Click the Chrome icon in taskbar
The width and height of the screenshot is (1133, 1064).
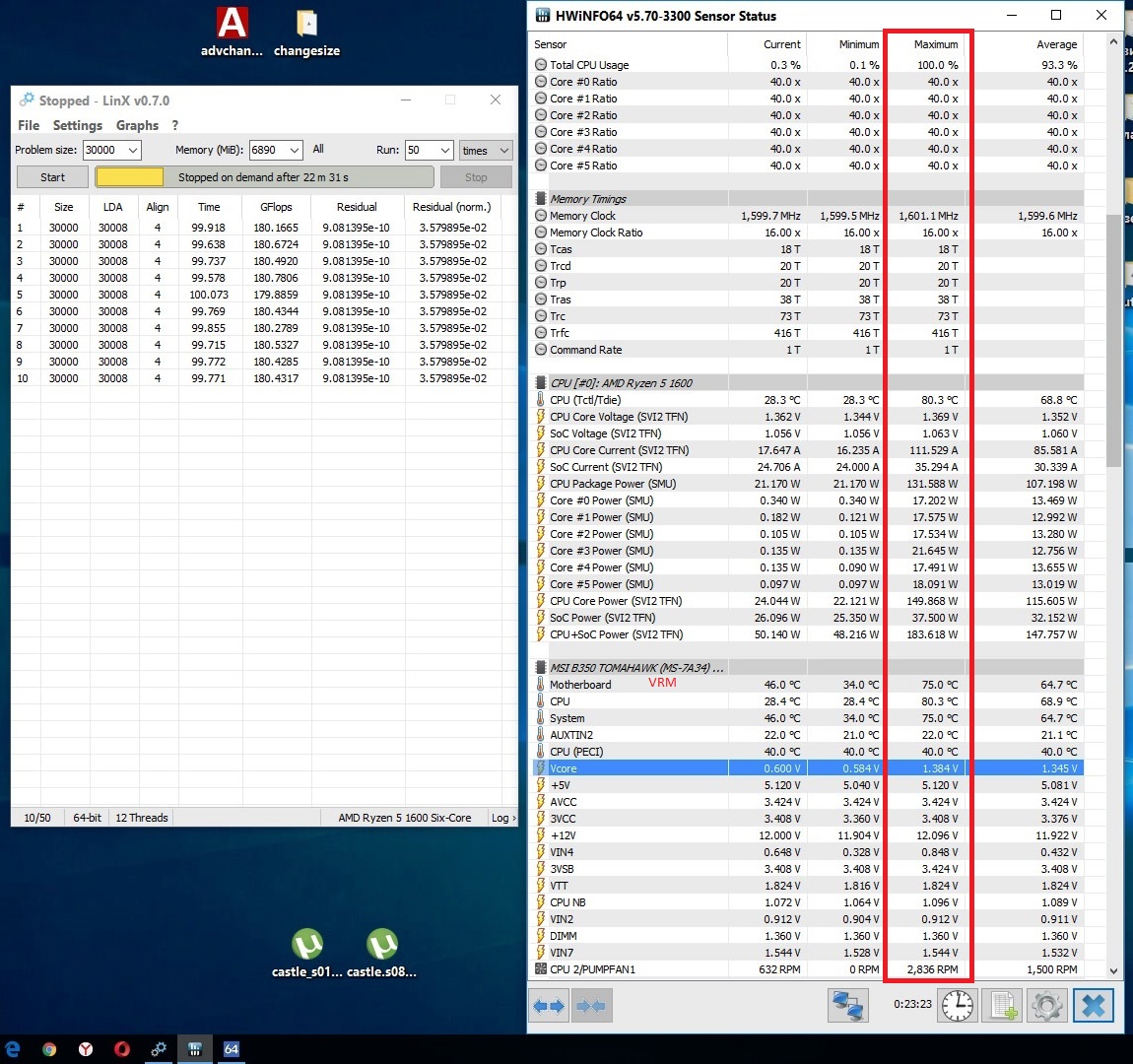(49, 1049)
